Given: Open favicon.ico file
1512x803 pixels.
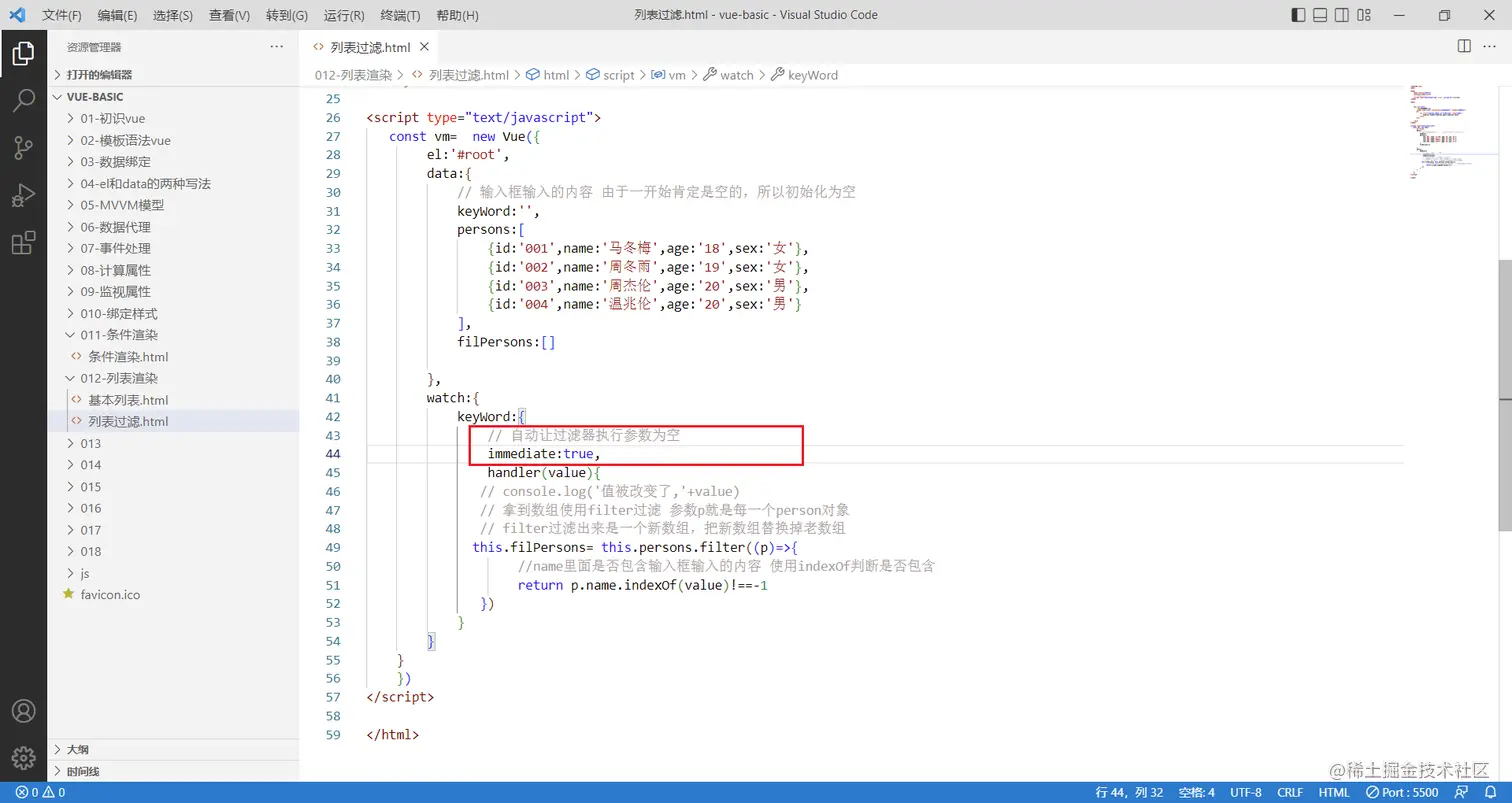Looking at the screenshot, I should pos(173,594).
